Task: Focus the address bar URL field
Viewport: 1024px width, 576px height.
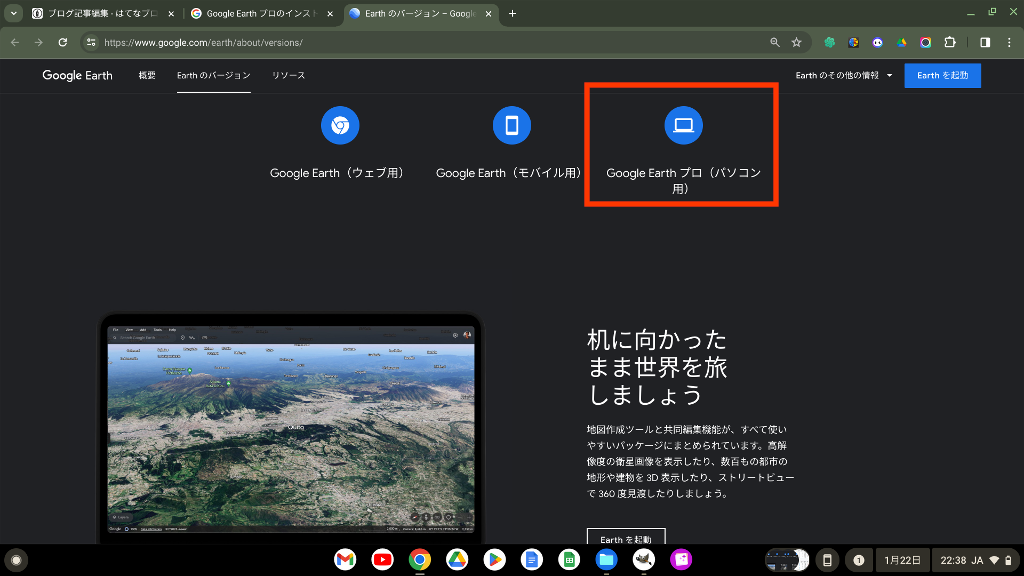Action: [431, 42]
